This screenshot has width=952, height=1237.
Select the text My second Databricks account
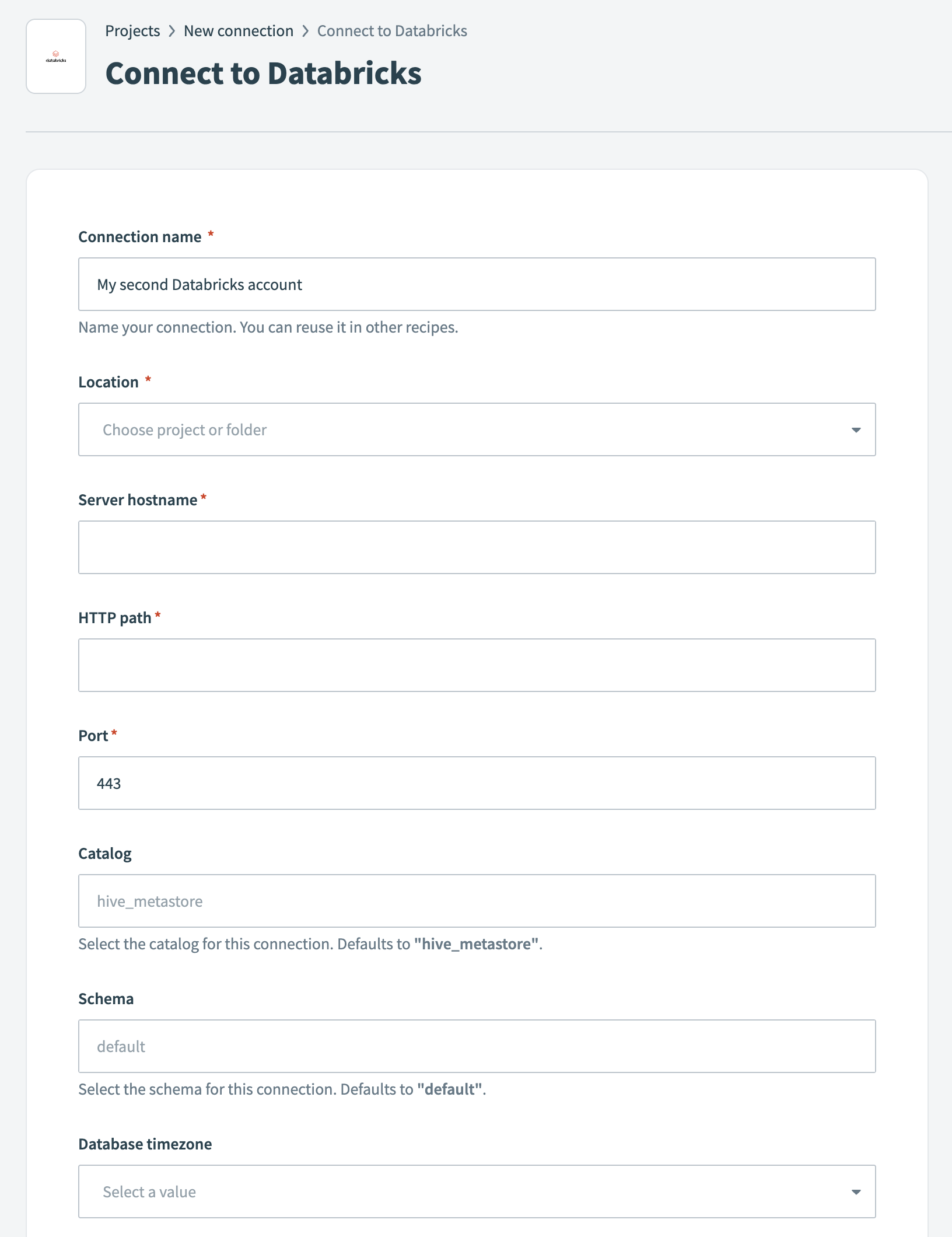point(199,284)
